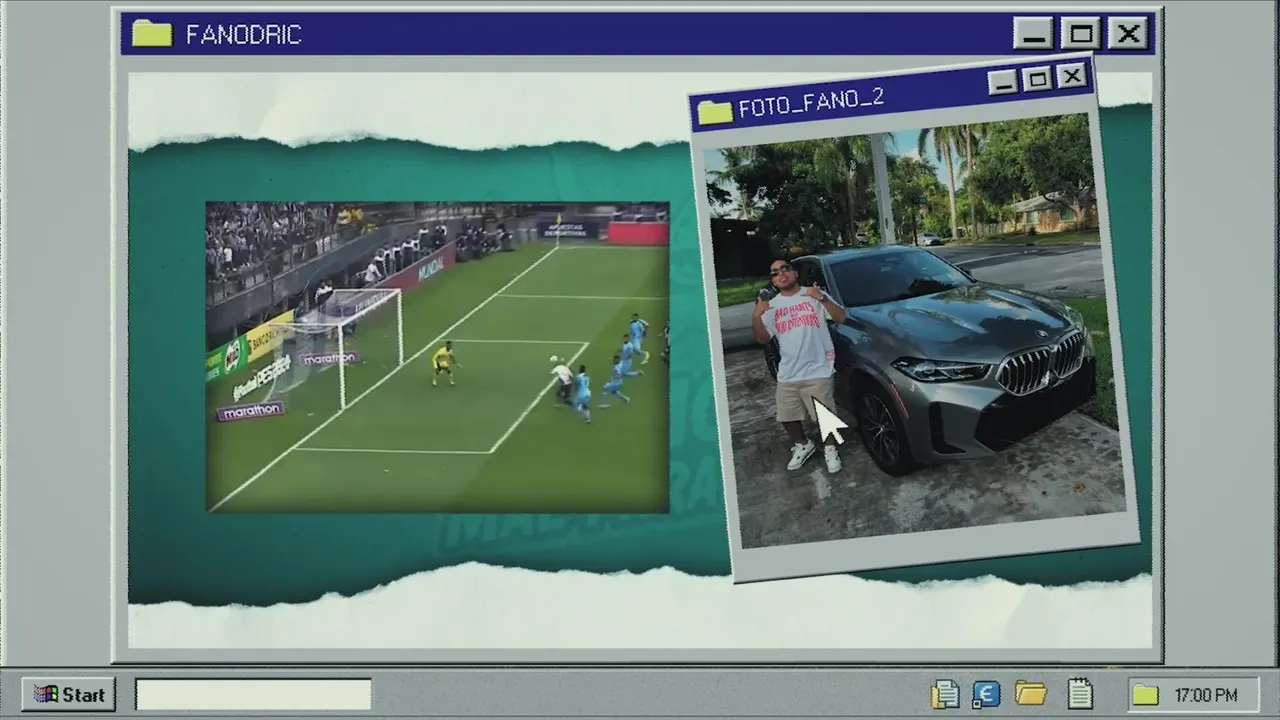Click the soccer match video thumbnail
The image size is (1280, 720).
(x=437, y=357)
